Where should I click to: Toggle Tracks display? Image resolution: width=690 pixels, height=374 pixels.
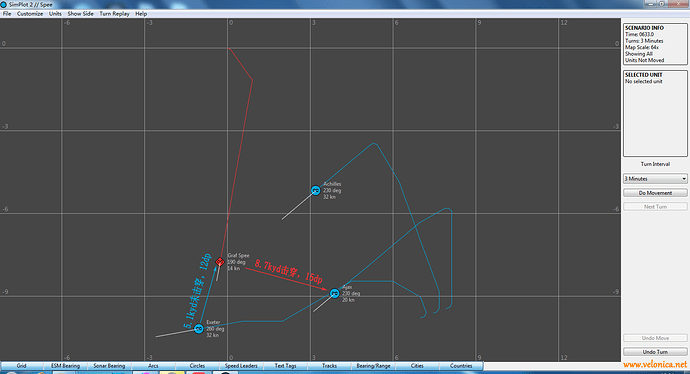pyautogui.click(x=329, y=366)
